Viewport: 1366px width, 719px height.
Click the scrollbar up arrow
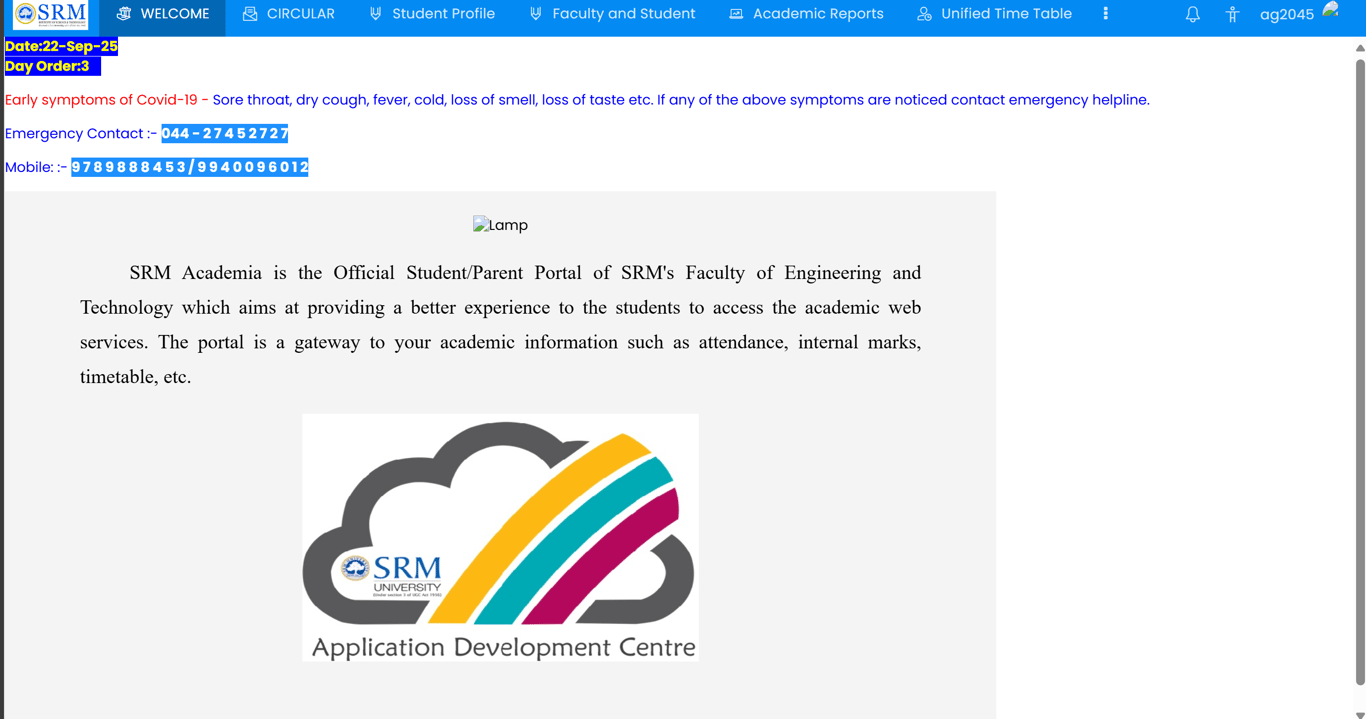(1360, 48)
